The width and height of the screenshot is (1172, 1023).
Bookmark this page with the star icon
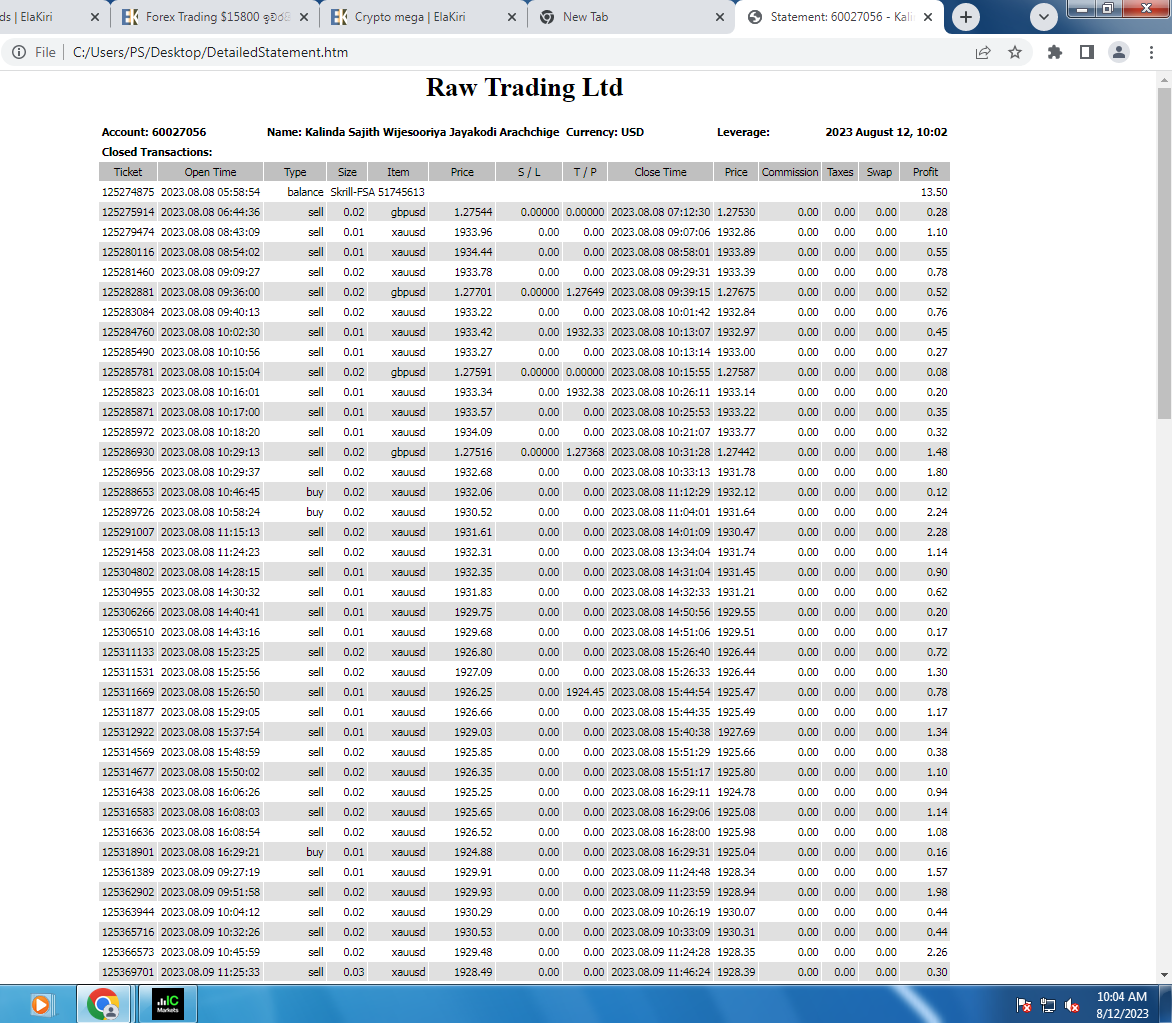pos(1014,52)
